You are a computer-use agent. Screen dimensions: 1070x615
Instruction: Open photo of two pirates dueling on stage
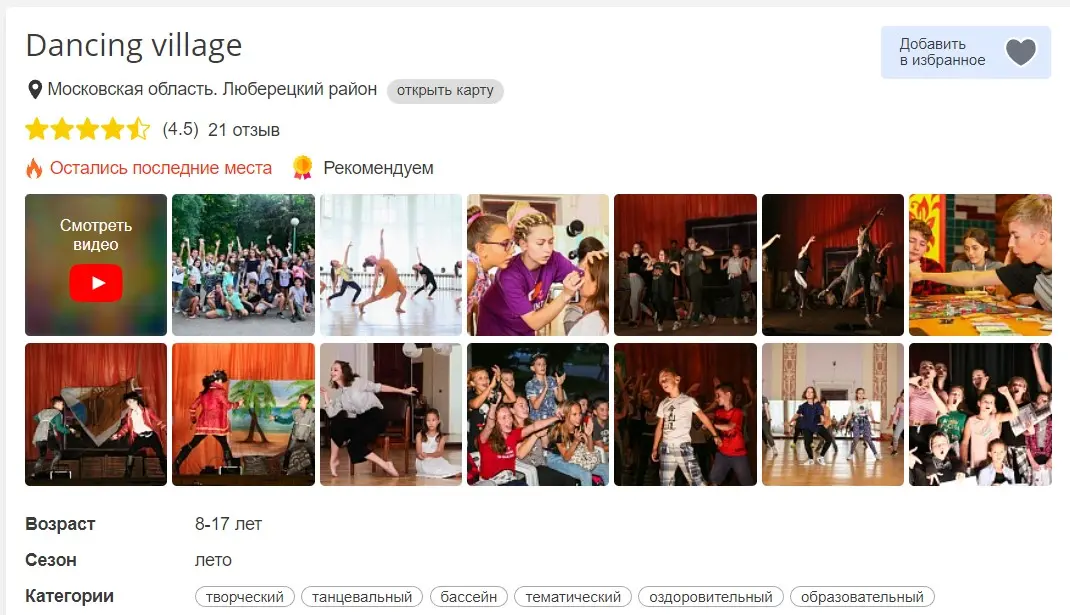coord(96,414)
